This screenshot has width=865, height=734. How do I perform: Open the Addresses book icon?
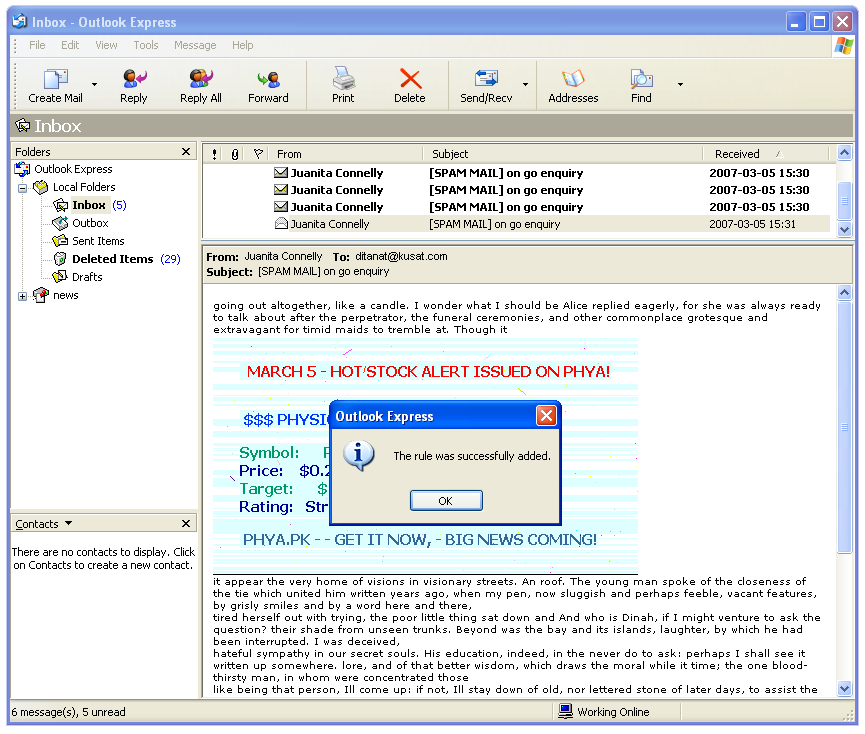pos(573,79)
